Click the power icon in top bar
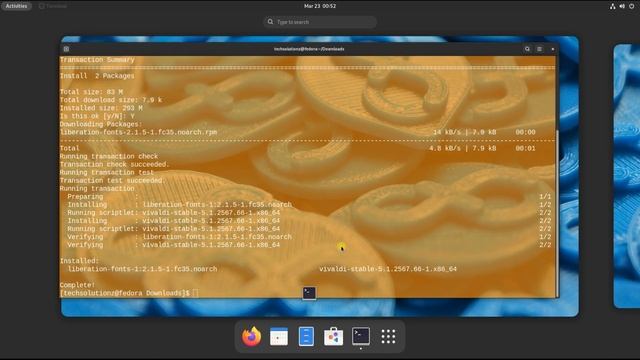This screenshot has width=640, height=360. (x=631, y=6)
